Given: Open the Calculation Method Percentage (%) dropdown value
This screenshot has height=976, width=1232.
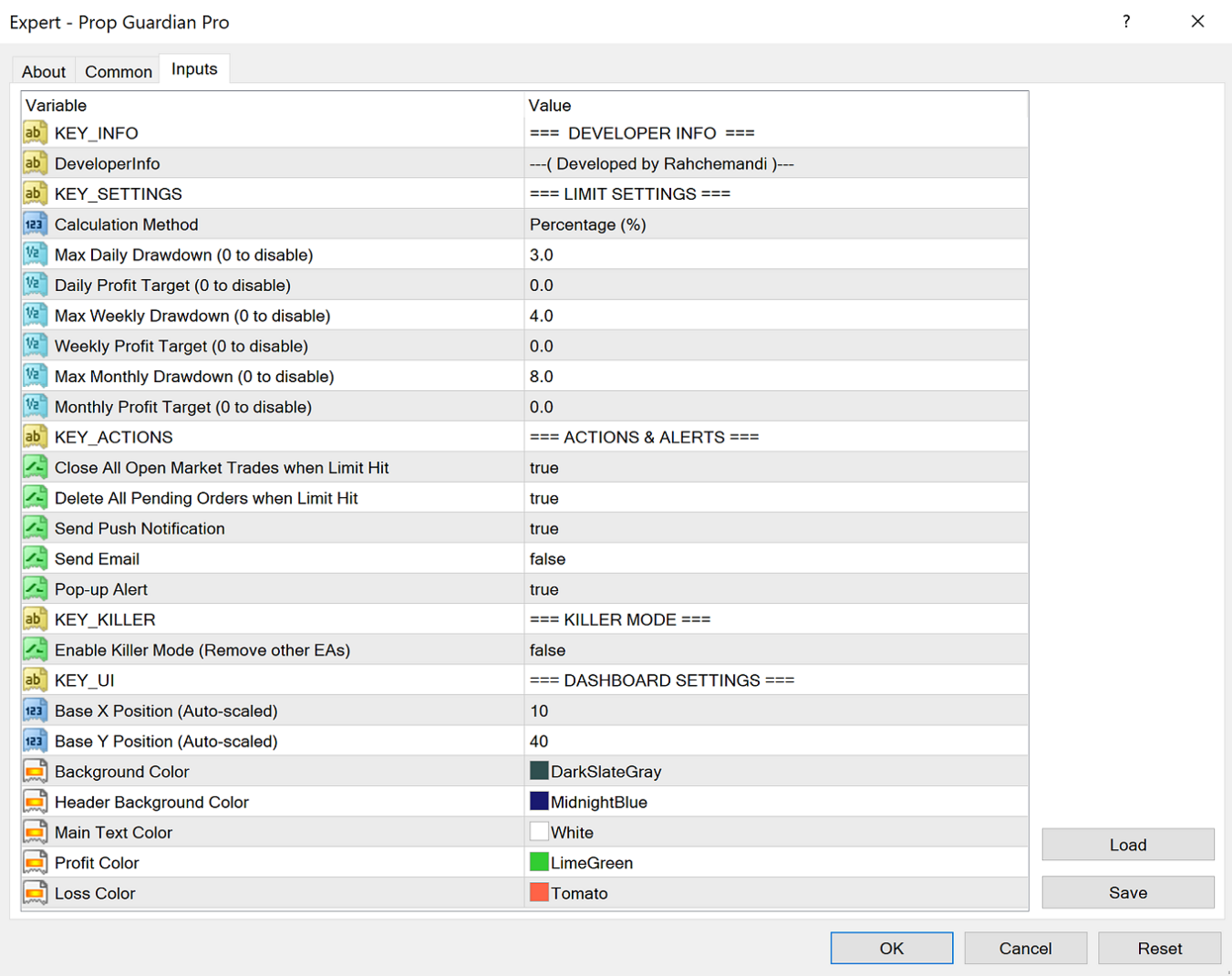Looking at the screenshot, I should click(x=776, y=224).
